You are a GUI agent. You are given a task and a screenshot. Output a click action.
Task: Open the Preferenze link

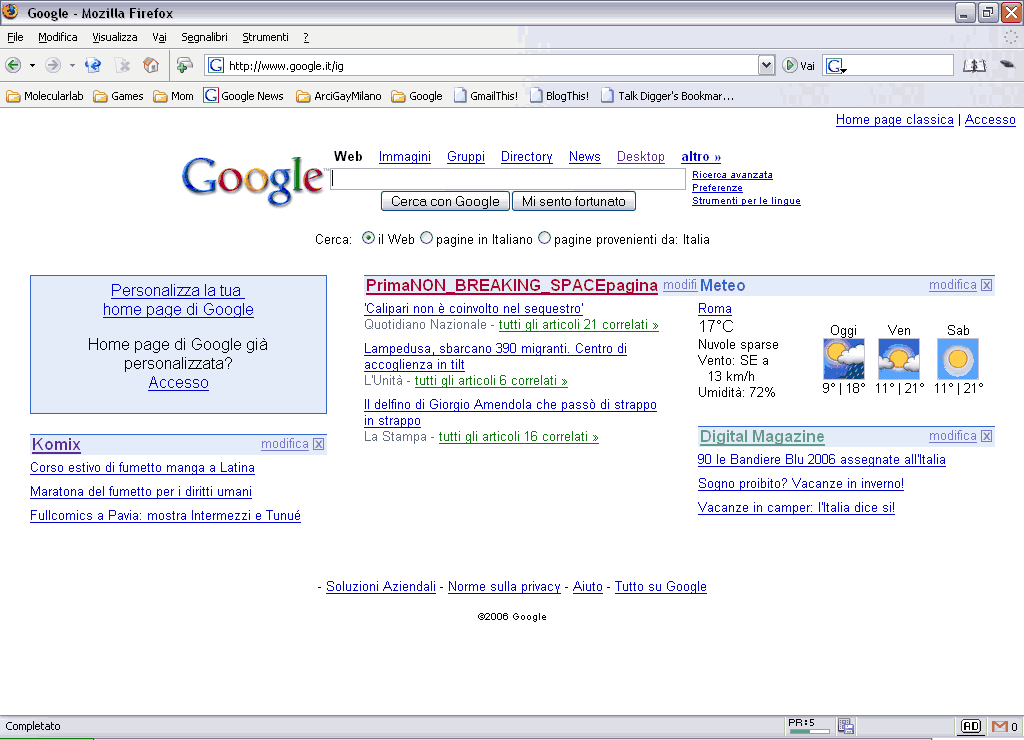[717, 187]
